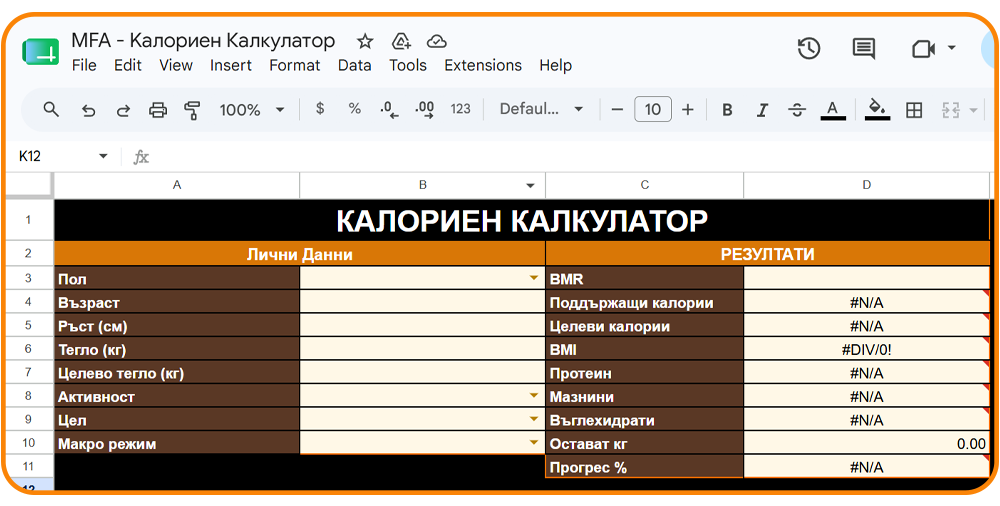Viewport: 1000px width, 506px height.
Task: Open the Data menu
Action: click(x=355, y=65)
